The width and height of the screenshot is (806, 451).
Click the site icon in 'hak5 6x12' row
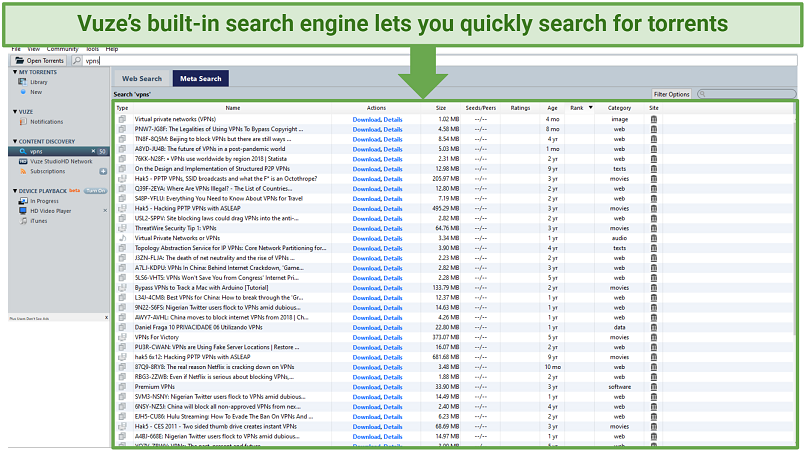tap(654, 357)
